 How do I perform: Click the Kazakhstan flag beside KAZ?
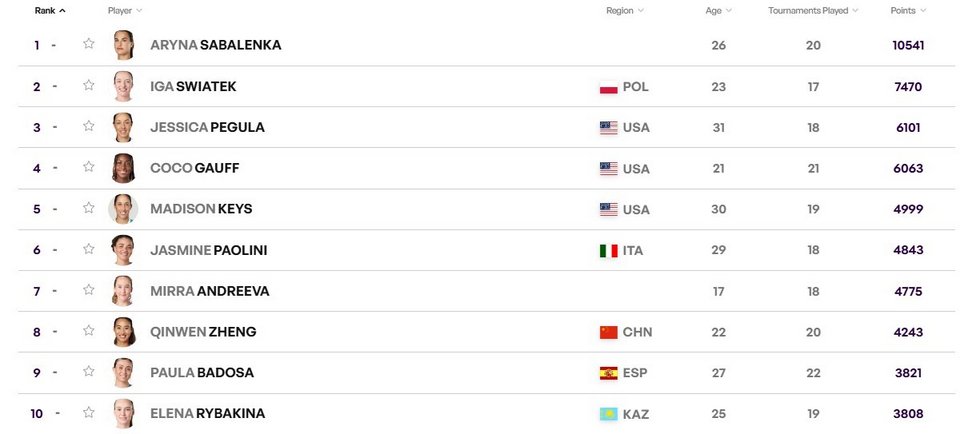tap(609, 414)
